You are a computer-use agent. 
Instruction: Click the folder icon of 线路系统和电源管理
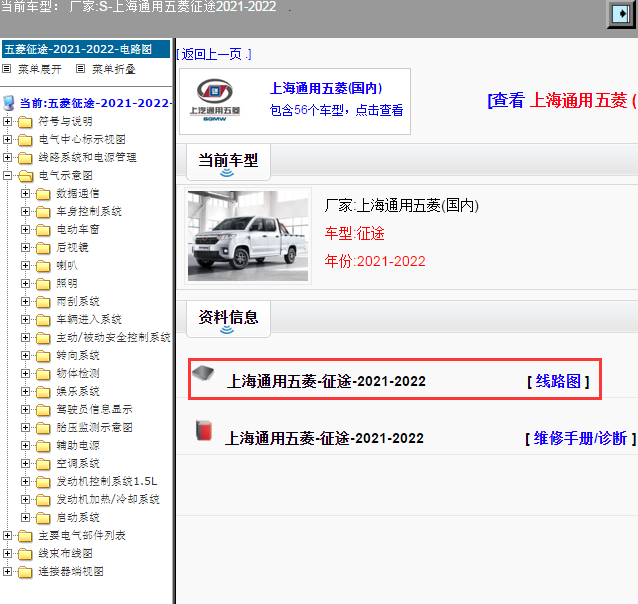(25, 158)
